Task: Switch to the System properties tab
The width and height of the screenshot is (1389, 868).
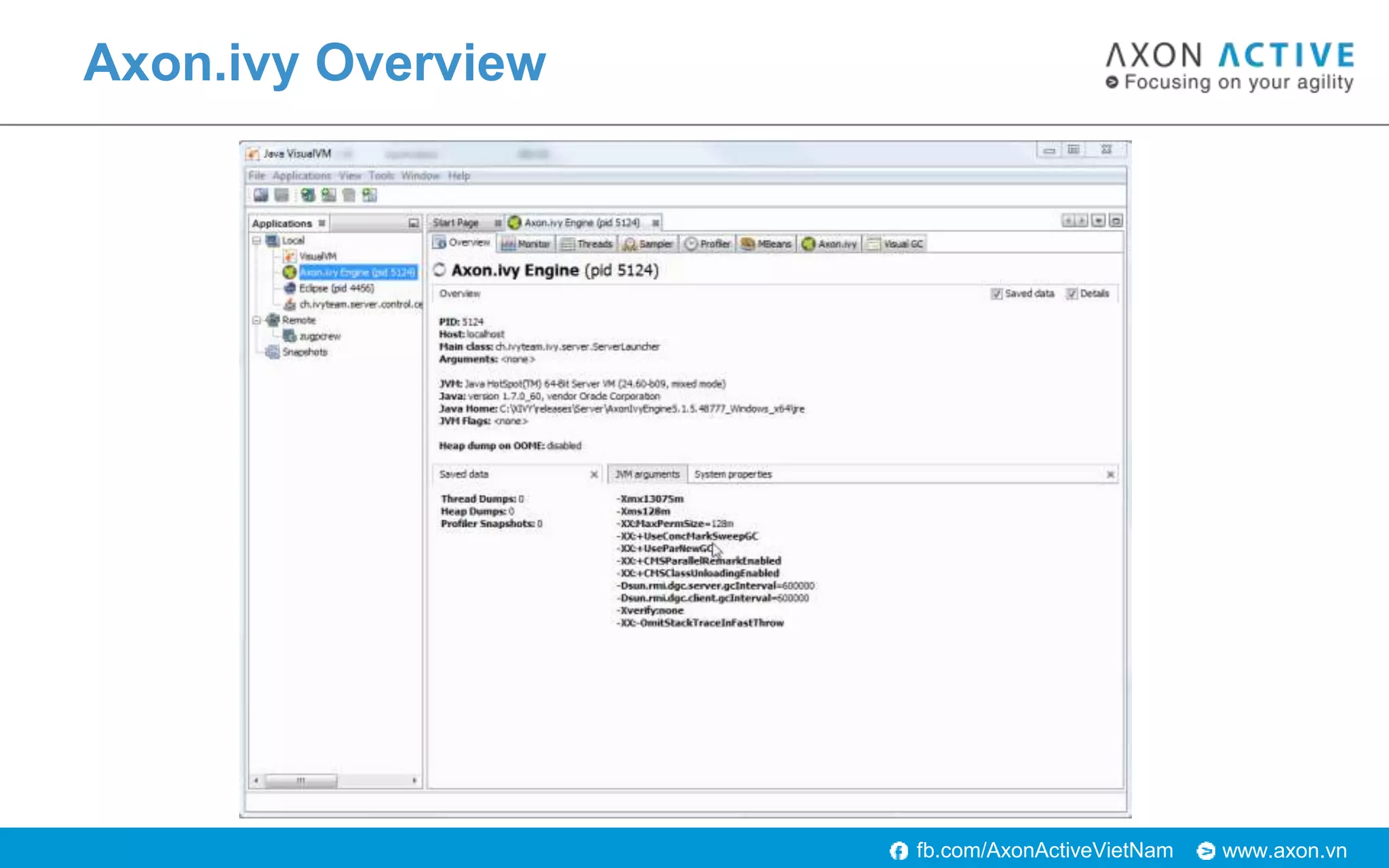Action: coord(732,475)
